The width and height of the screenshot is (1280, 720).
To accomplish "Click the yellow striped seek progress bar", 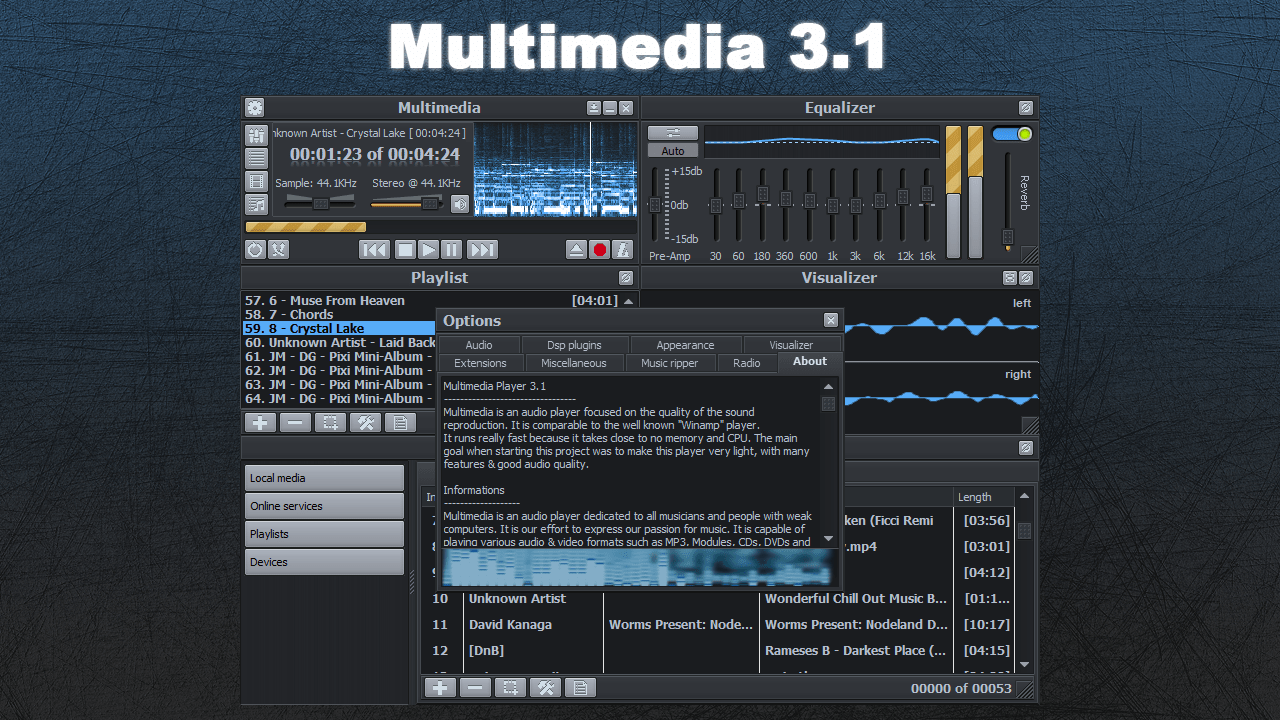I will pos(306,227).
